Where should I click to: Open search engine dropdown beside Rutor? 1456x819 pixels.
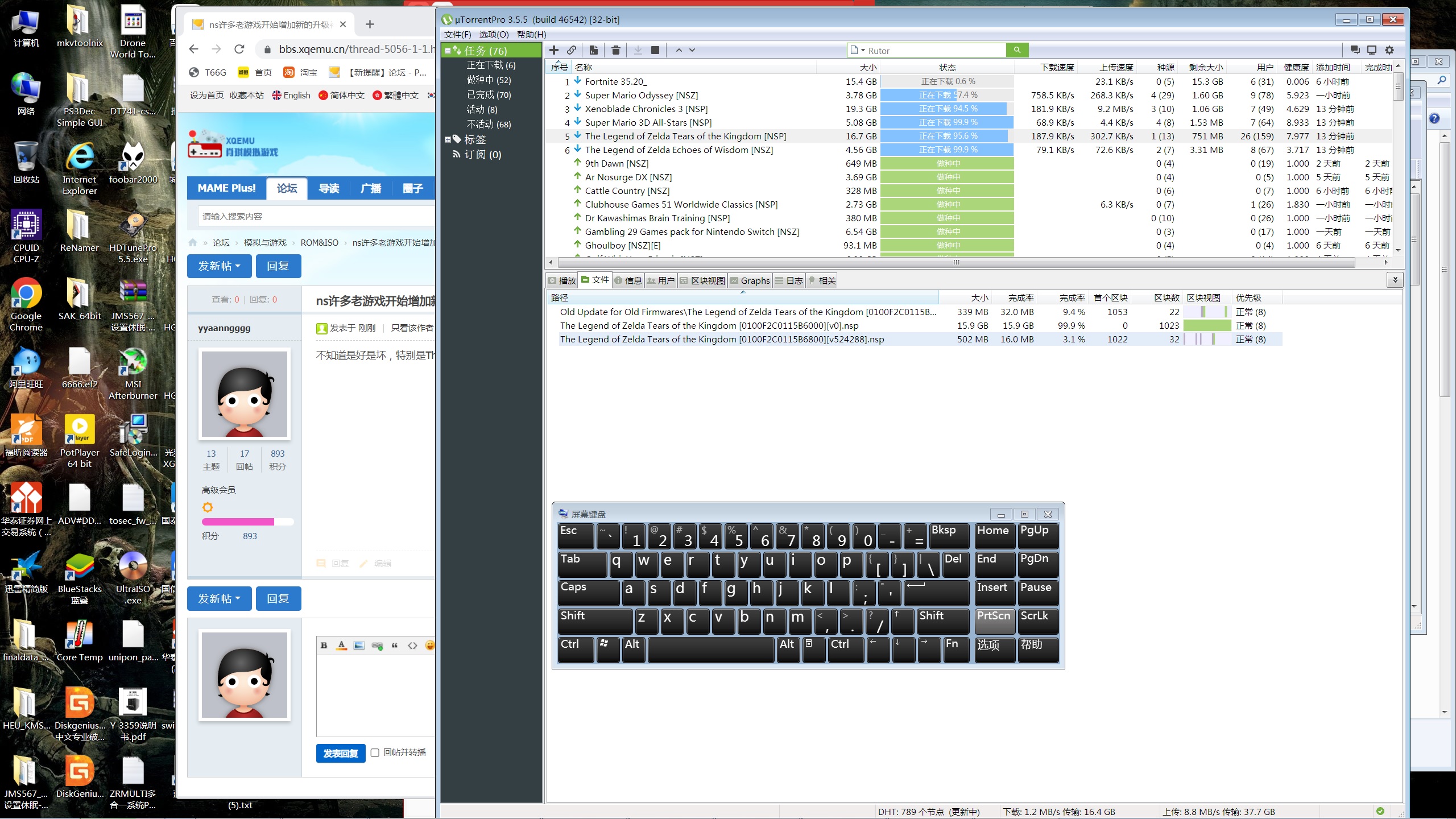pos(863,51)
